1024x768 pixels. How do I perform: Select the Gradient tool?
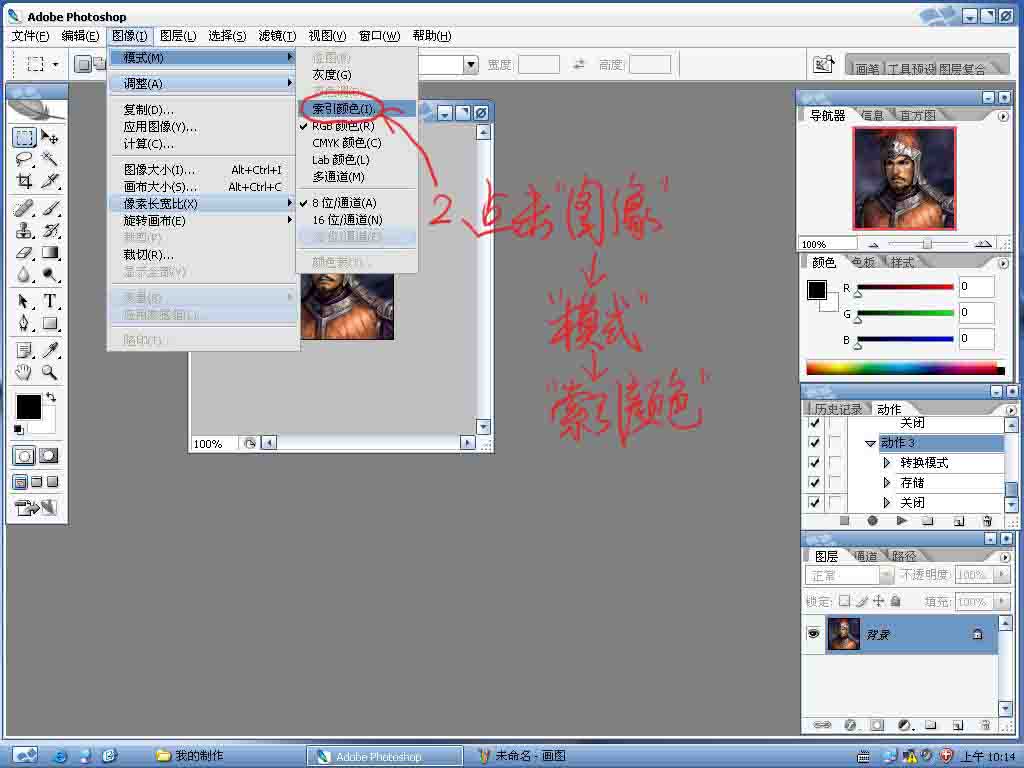click(50, 253)
